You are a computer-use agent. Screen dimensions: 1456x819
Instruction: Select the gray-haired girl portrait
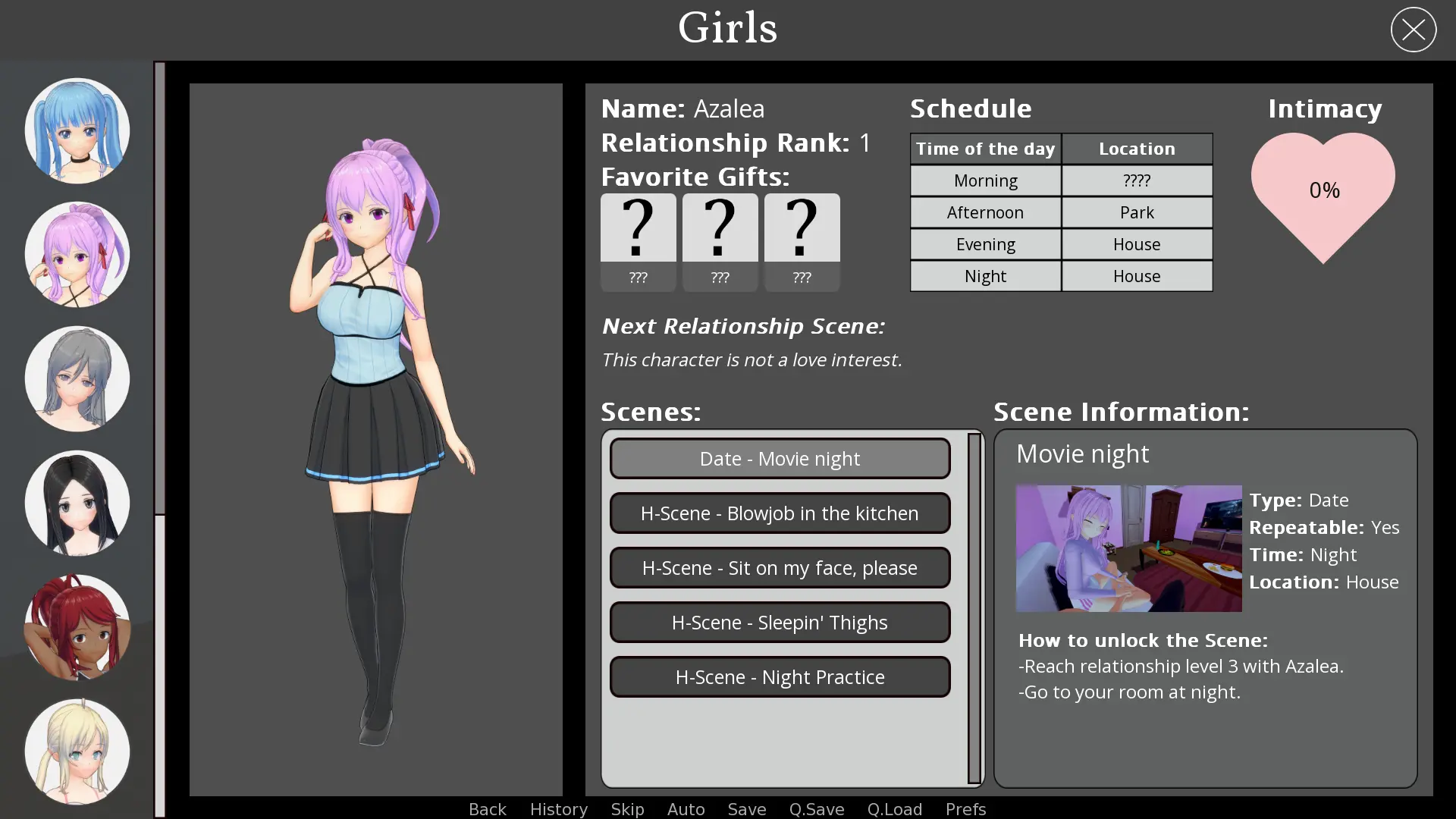tap(77, 379)
